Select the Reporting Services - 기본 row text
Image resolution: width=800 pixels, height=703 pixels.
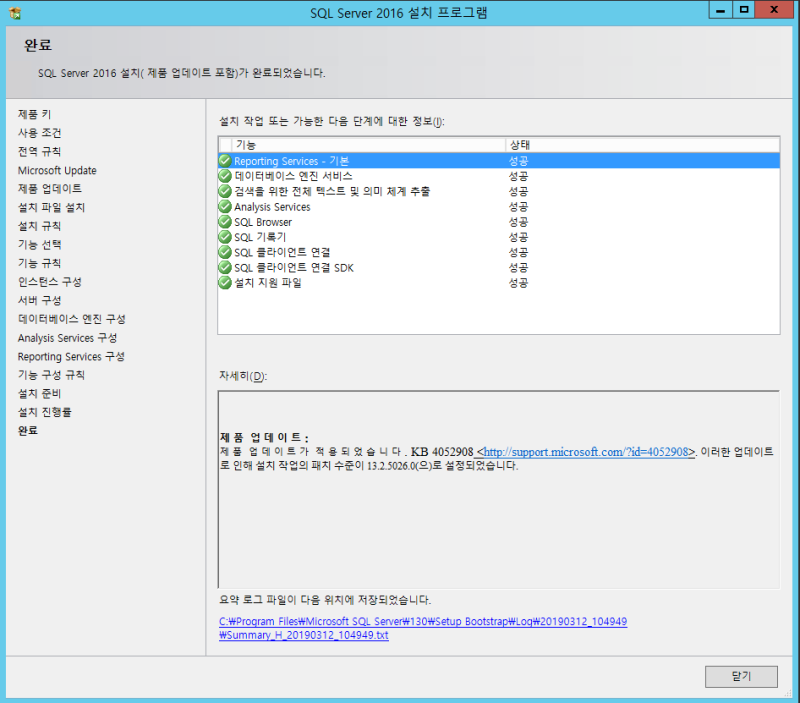tap(291, 161)
